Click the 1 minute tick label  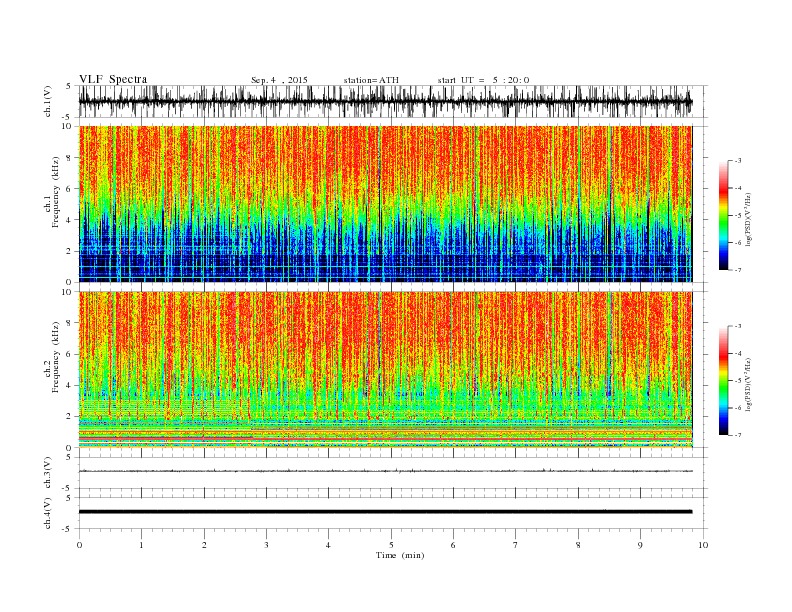pos(141,545)
